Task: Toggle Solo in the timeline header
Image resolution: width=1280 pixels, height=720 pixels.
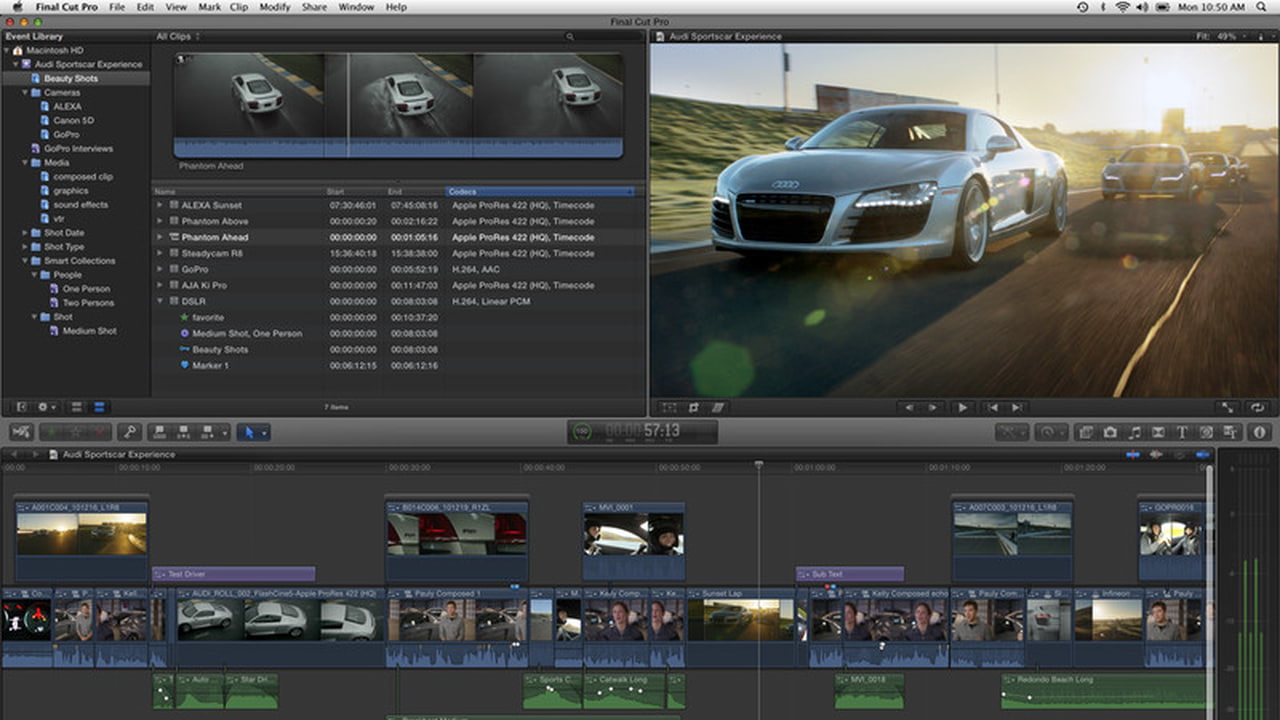Action: [1180, 454]
